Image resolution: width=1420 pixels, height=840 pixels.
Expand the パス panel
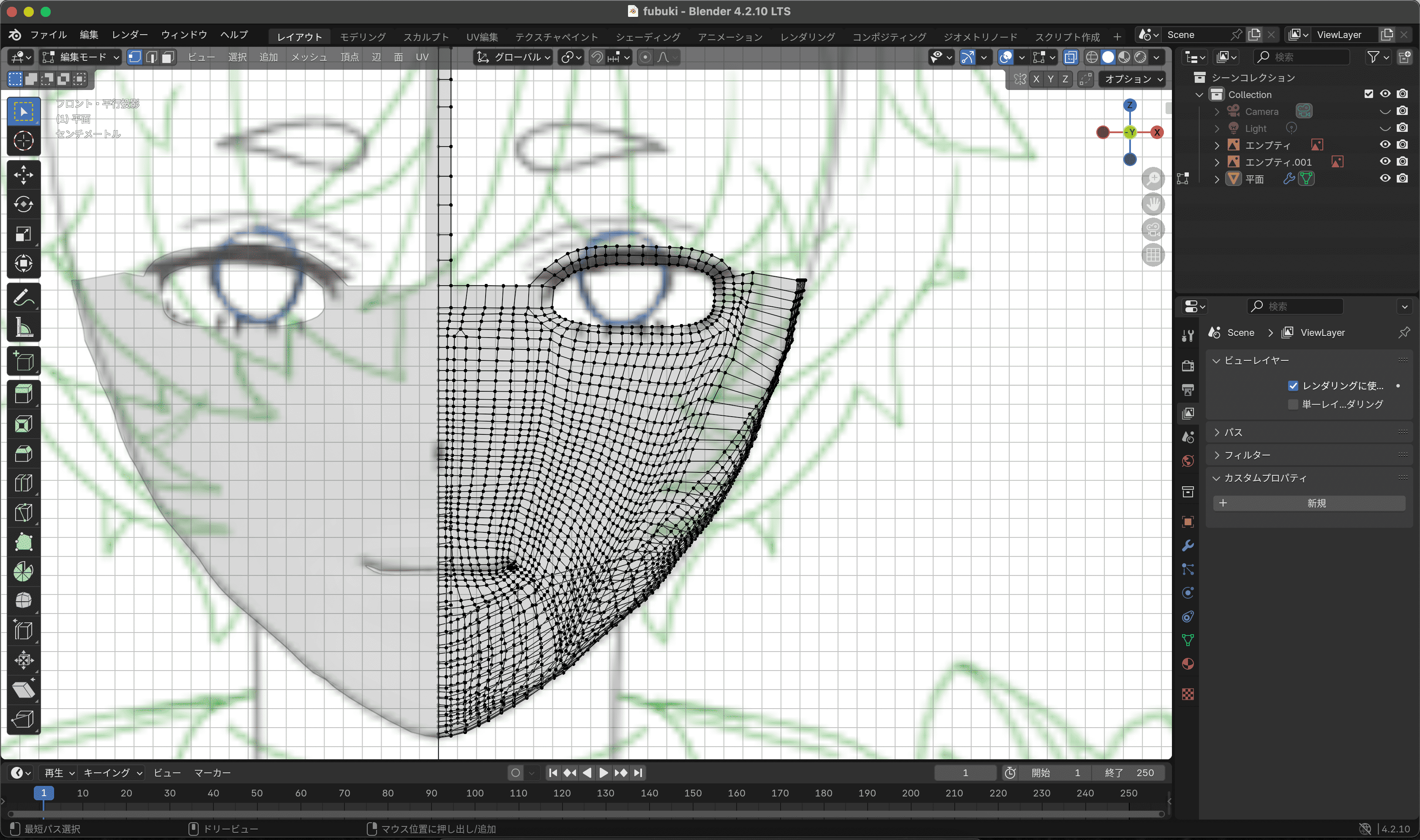pos(1233,432)
